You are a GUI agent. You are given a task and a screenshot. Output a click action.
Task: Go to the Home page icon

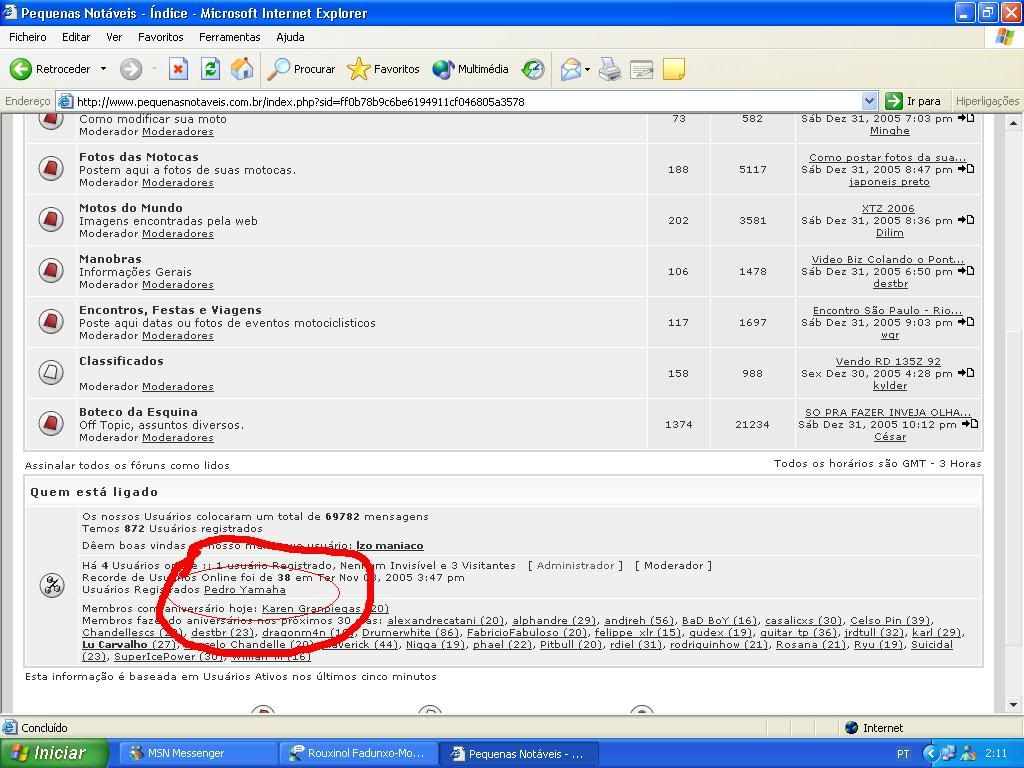tap(241, 69)
